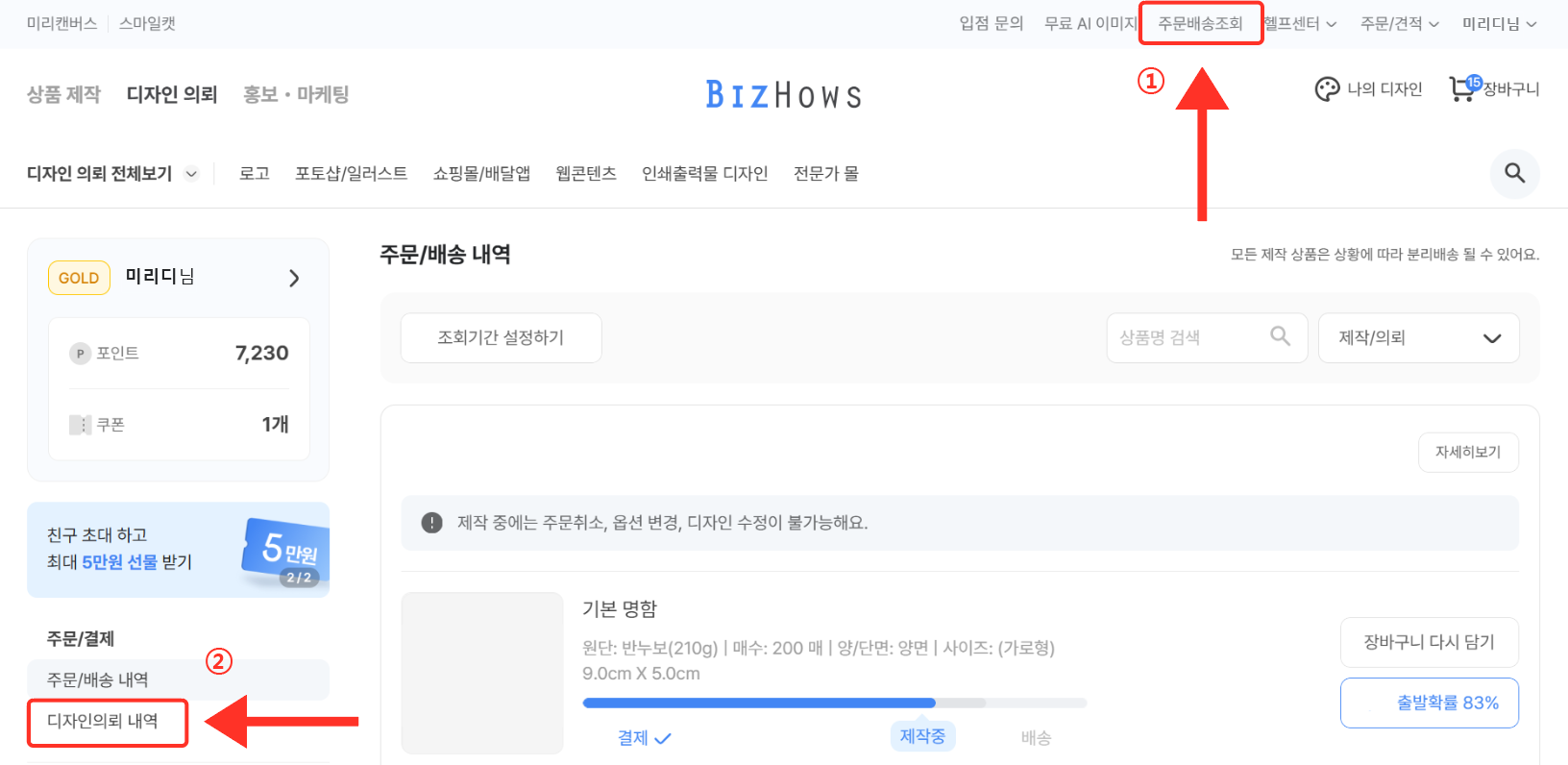
Task: Click the 장바구니 다시 담기 button
Action: (x=1429, y=642)
